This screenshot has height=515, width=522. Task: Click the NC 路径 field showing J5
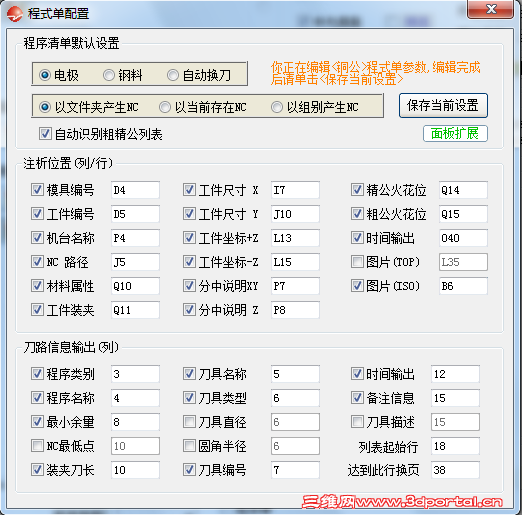point(135,262)
